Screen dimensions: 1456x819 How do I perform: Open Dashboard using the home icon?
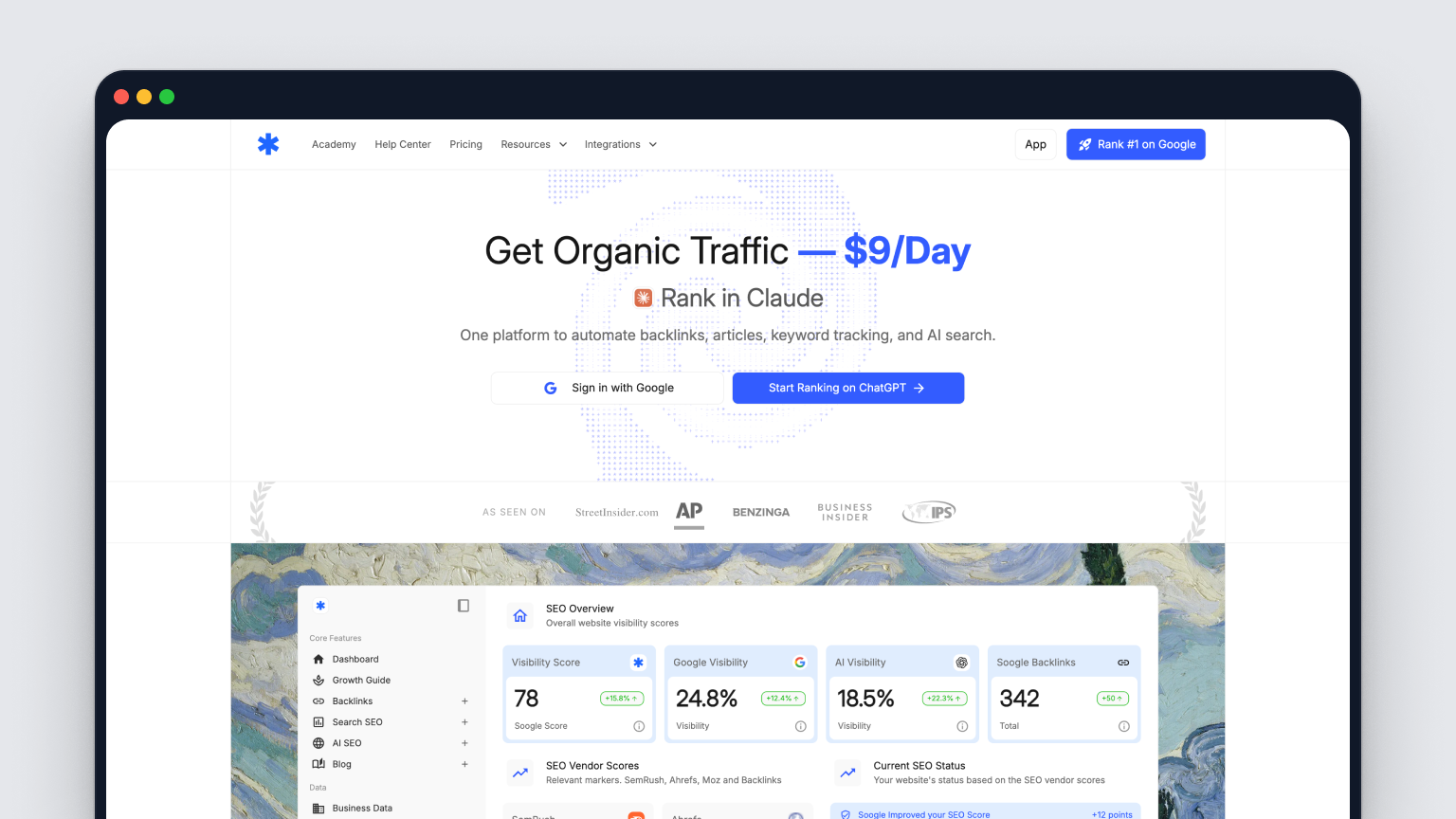(319, 658)
